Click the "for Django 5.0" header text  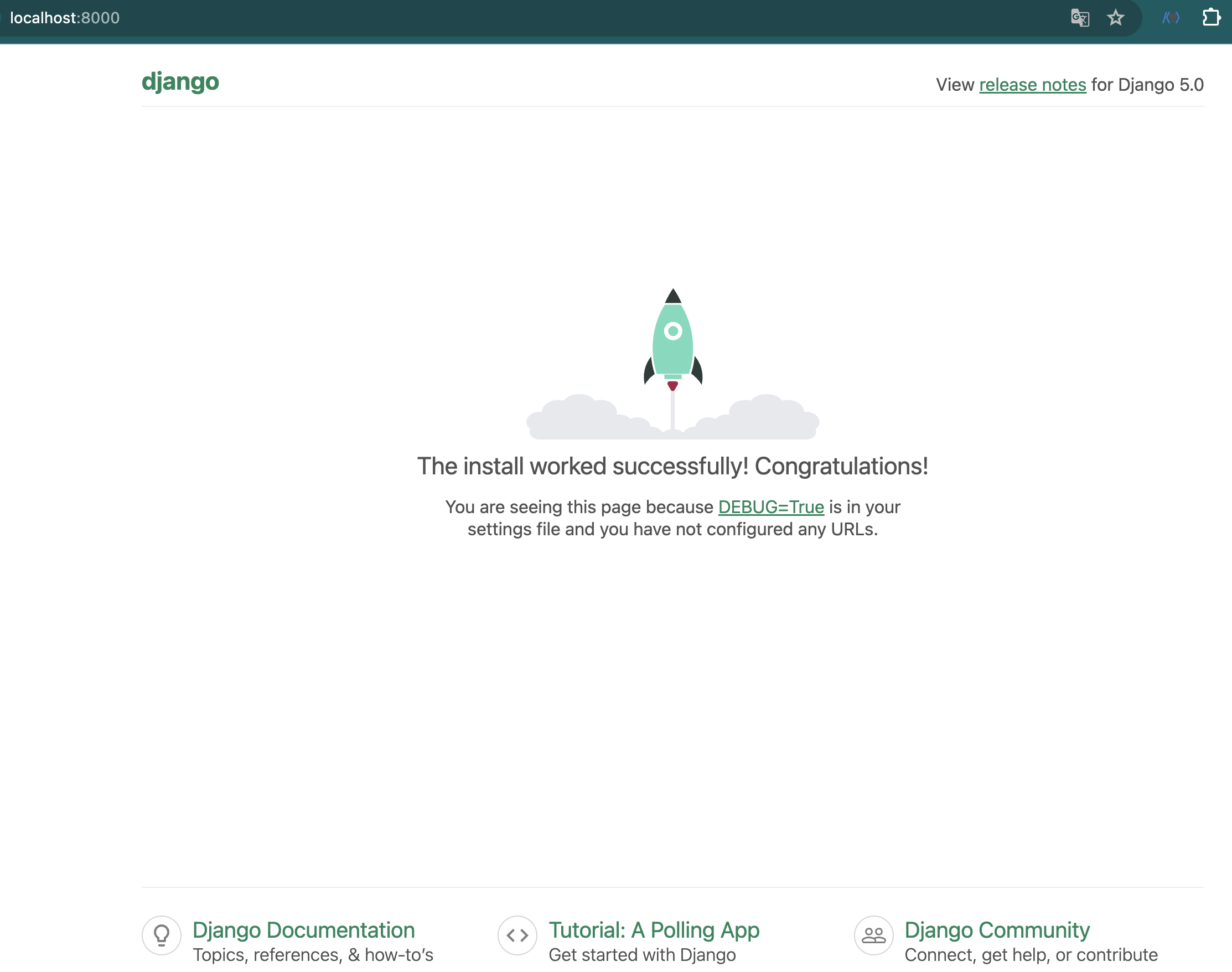pyautogui.click(x=1147, y=85)
